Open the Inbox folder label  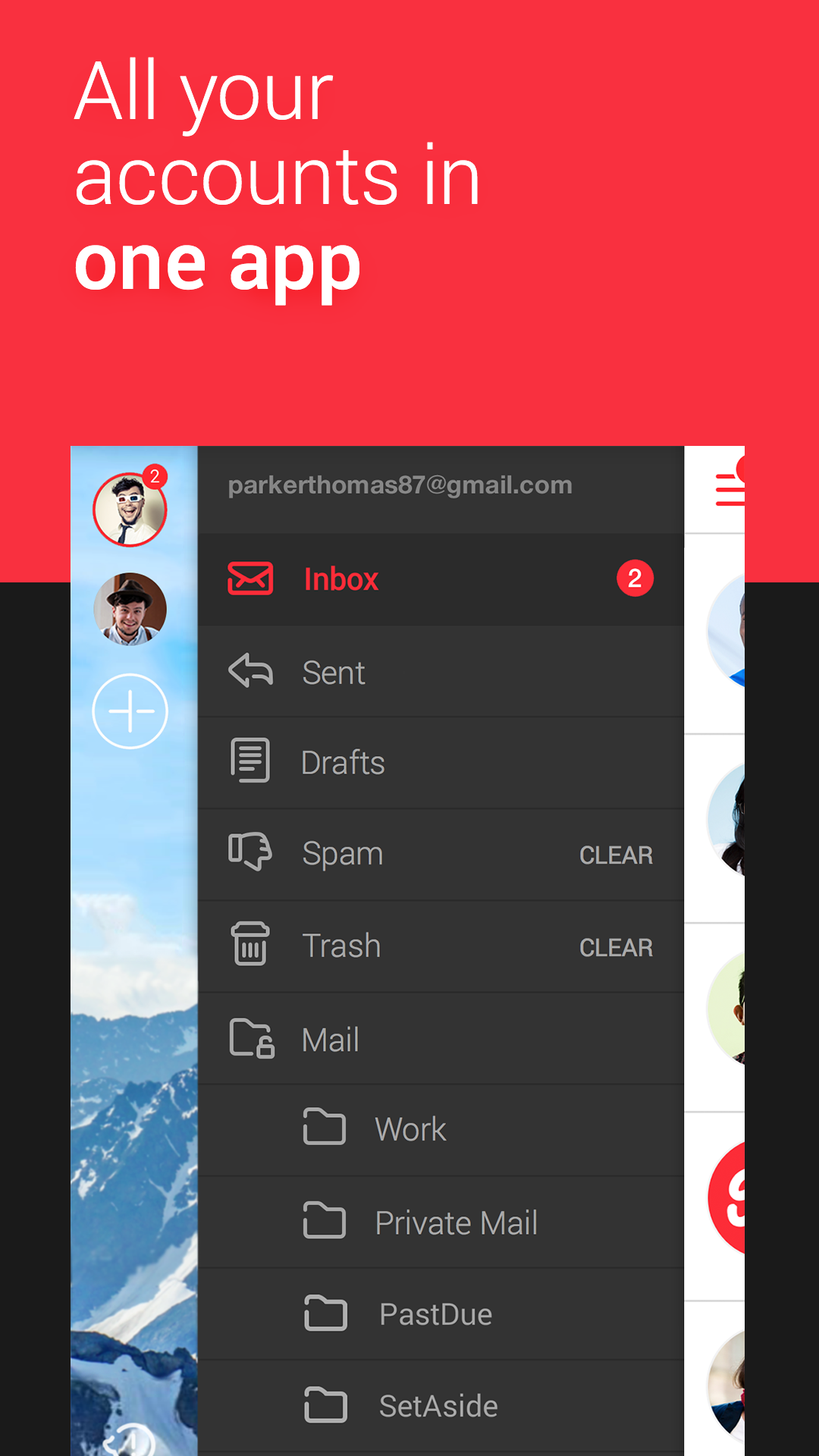pos(340,579)
